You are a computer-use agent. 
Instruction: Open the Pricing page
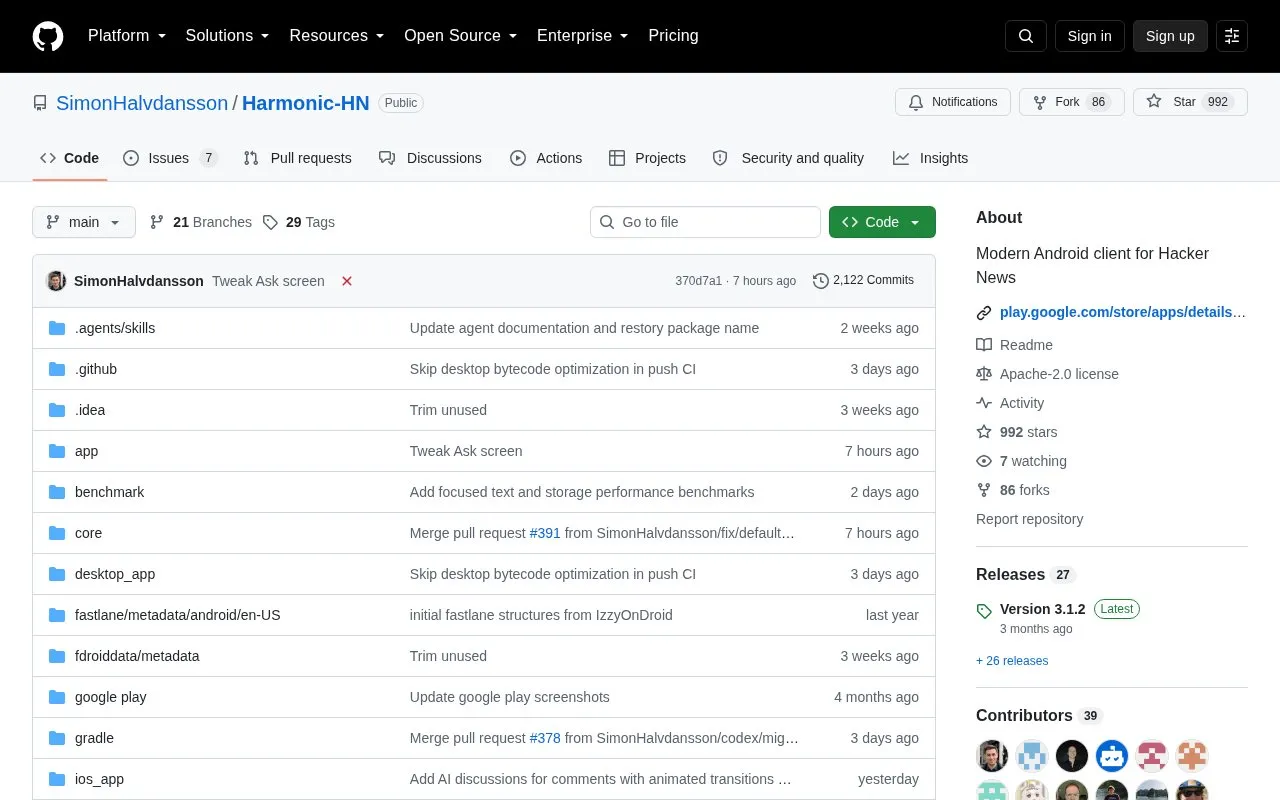[673, 36]
